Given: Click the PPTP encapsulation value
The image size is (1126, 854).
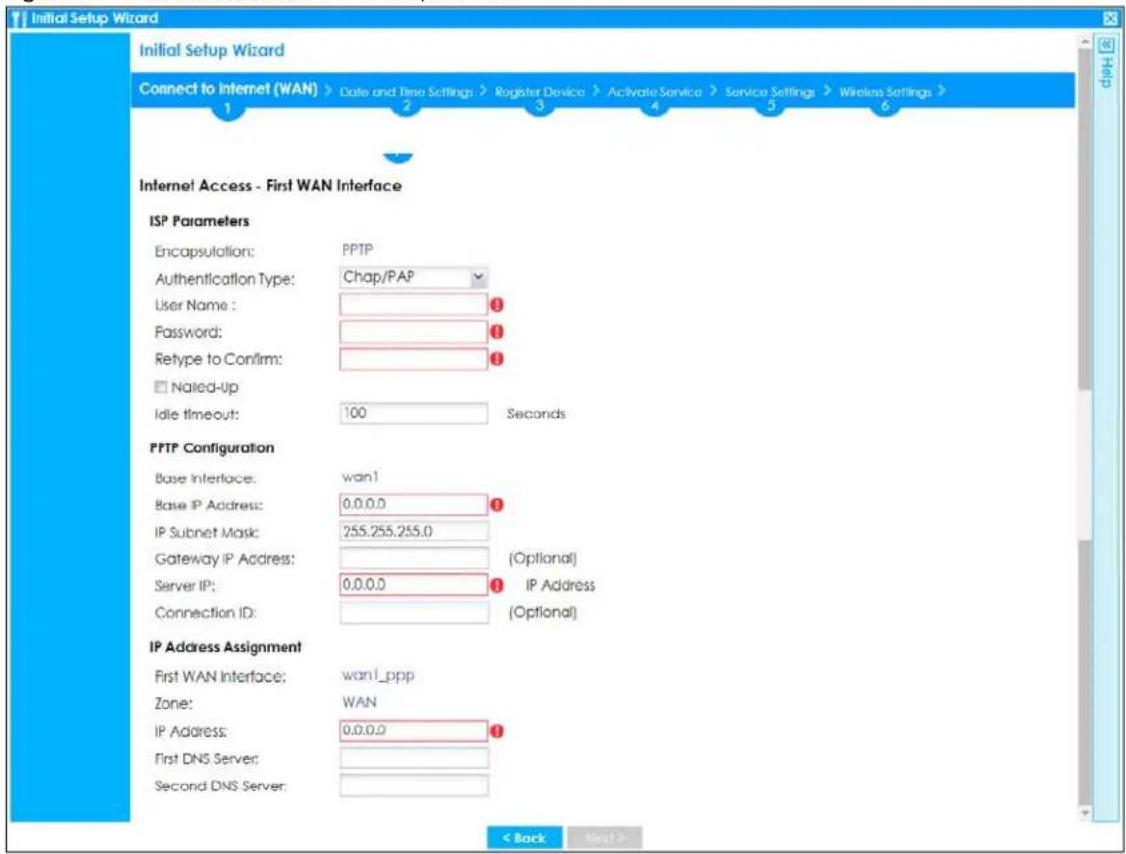Looking at the screenshot, I should pos(357,250).
